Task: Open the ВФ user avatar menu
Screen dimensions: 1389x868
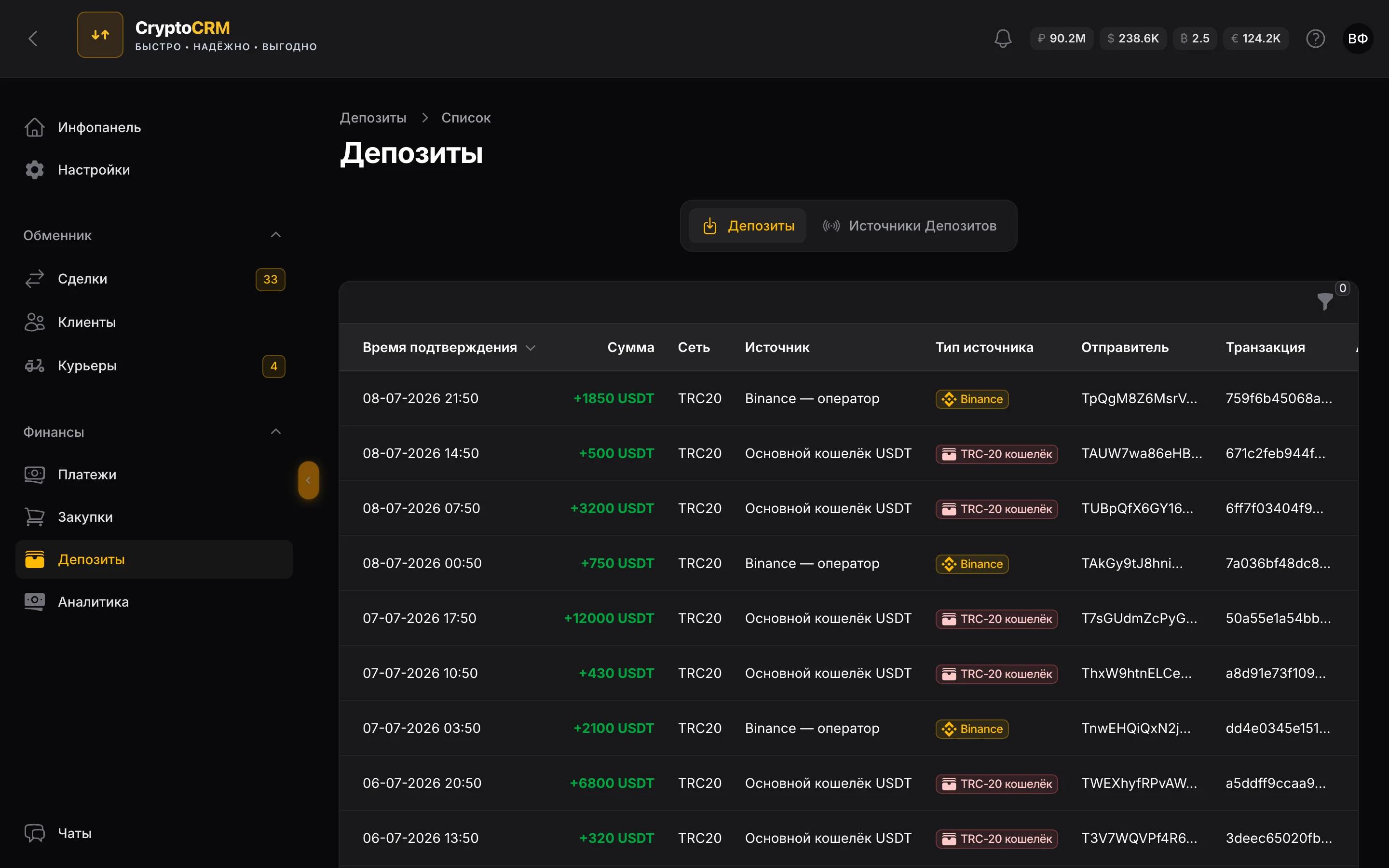Action: pos(1358,39)
